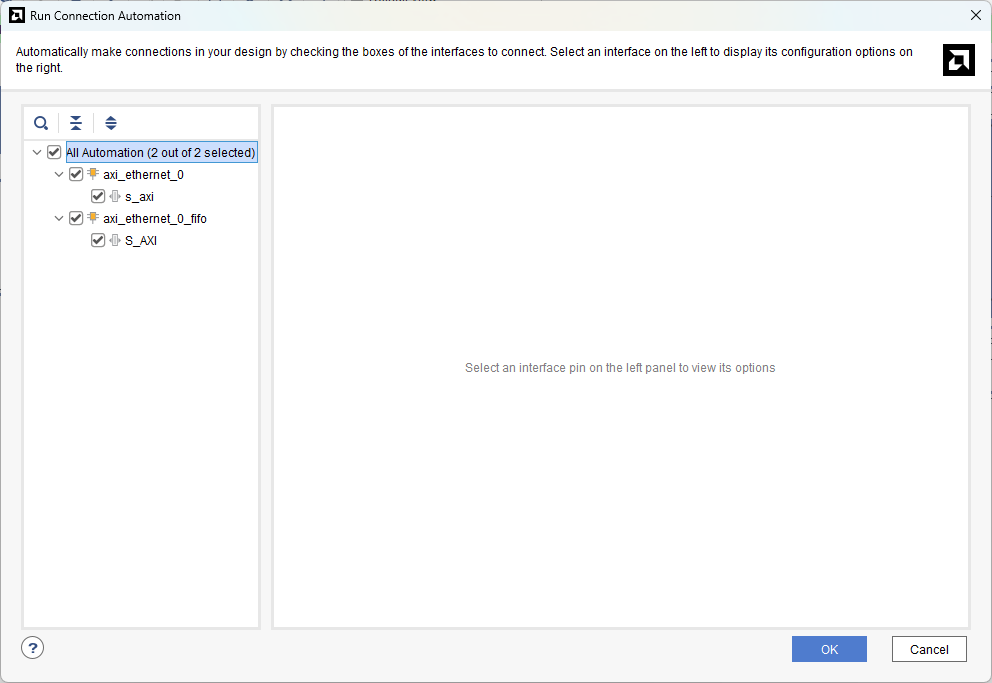Toggle the axi_ethernet_0 checkbox

(76, 174)
